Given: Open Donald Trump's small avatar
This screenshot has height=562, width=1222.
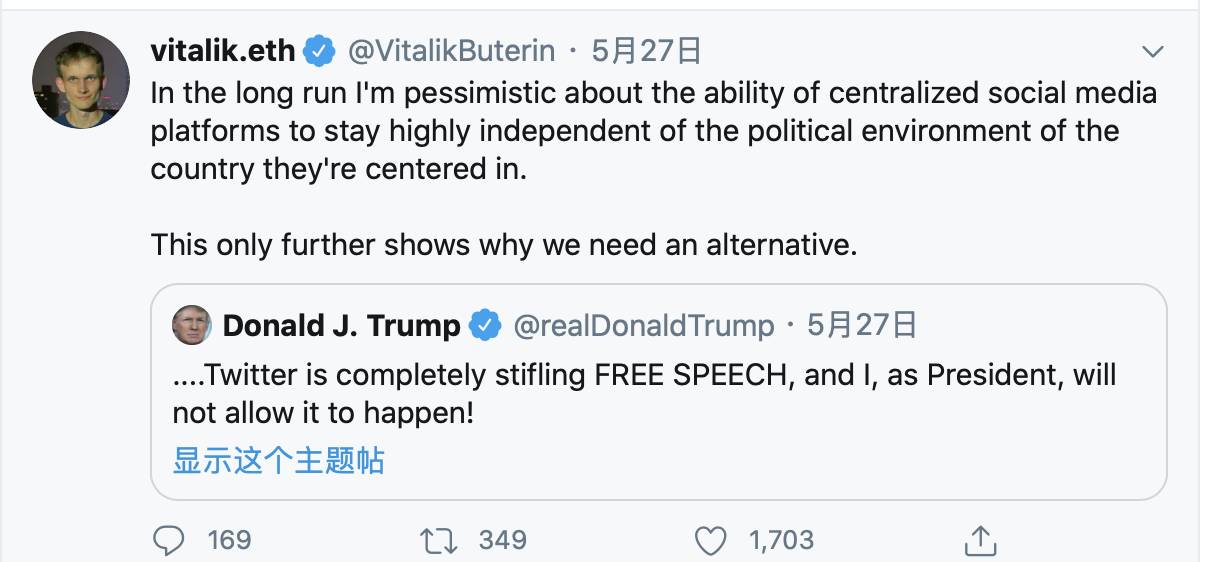Looking at the screenshot, I should [191, 325].
